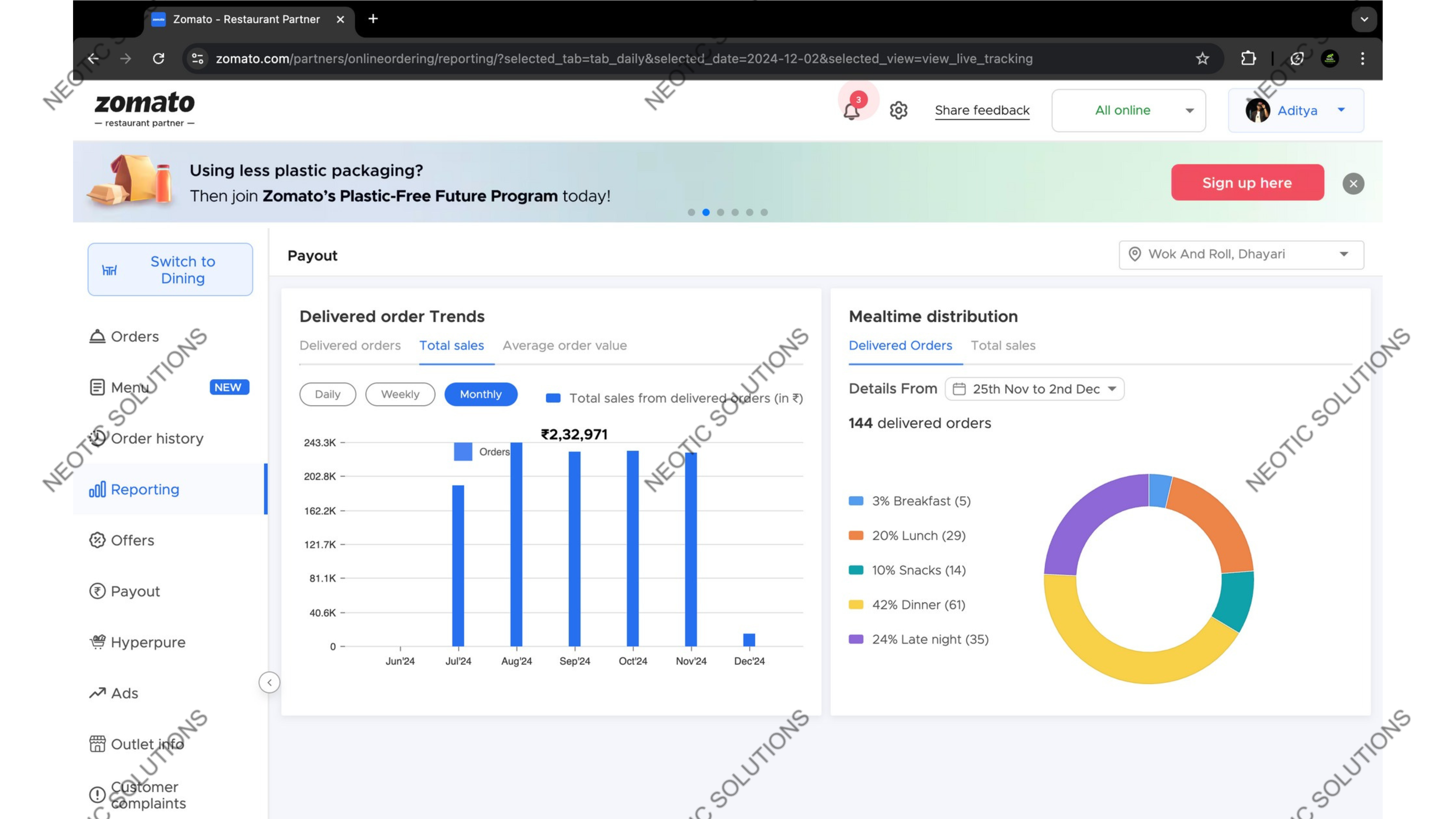Jump to the fifth banner carousel dot
The width and height of the screenshot is (1456, 819).
pyautogui.click(x=750, y=213)
